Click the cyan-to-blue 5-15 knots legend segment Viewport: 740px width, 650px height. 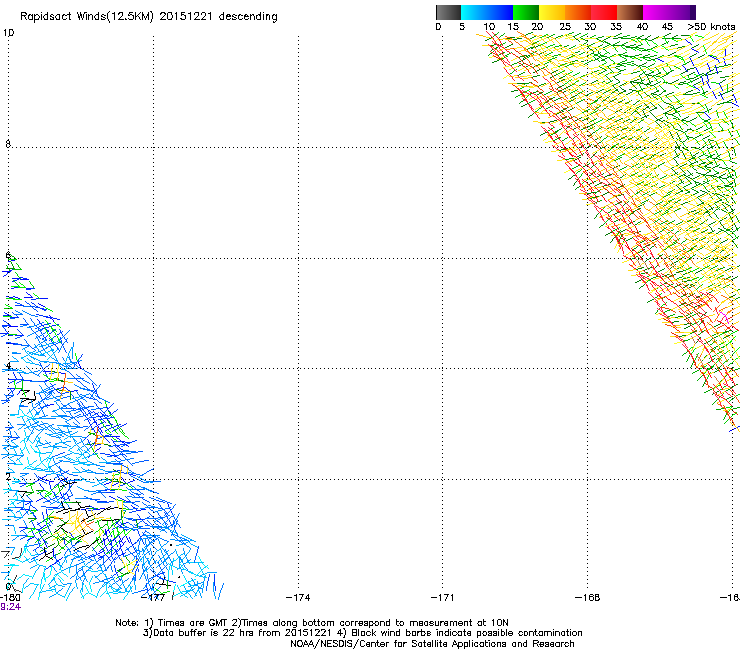[x=487, y=12]
